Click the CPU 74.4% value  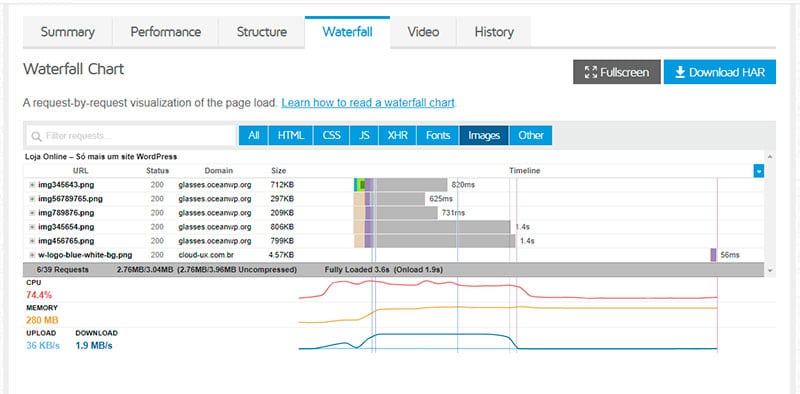pos(39,295)
